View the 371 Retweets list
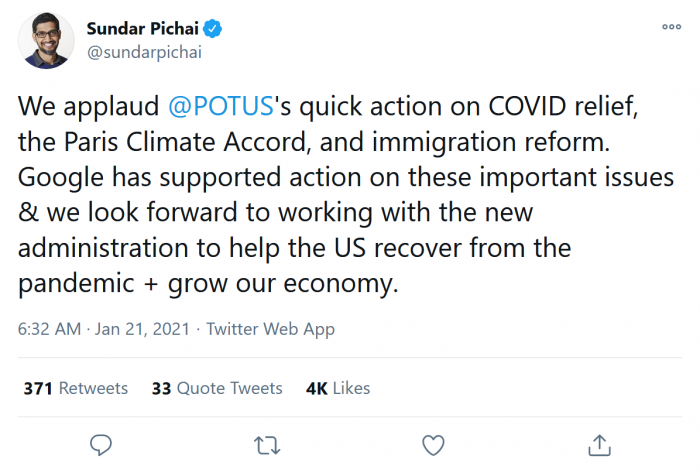This screenshot has height=473, width=700. click(x=75, y=388)
